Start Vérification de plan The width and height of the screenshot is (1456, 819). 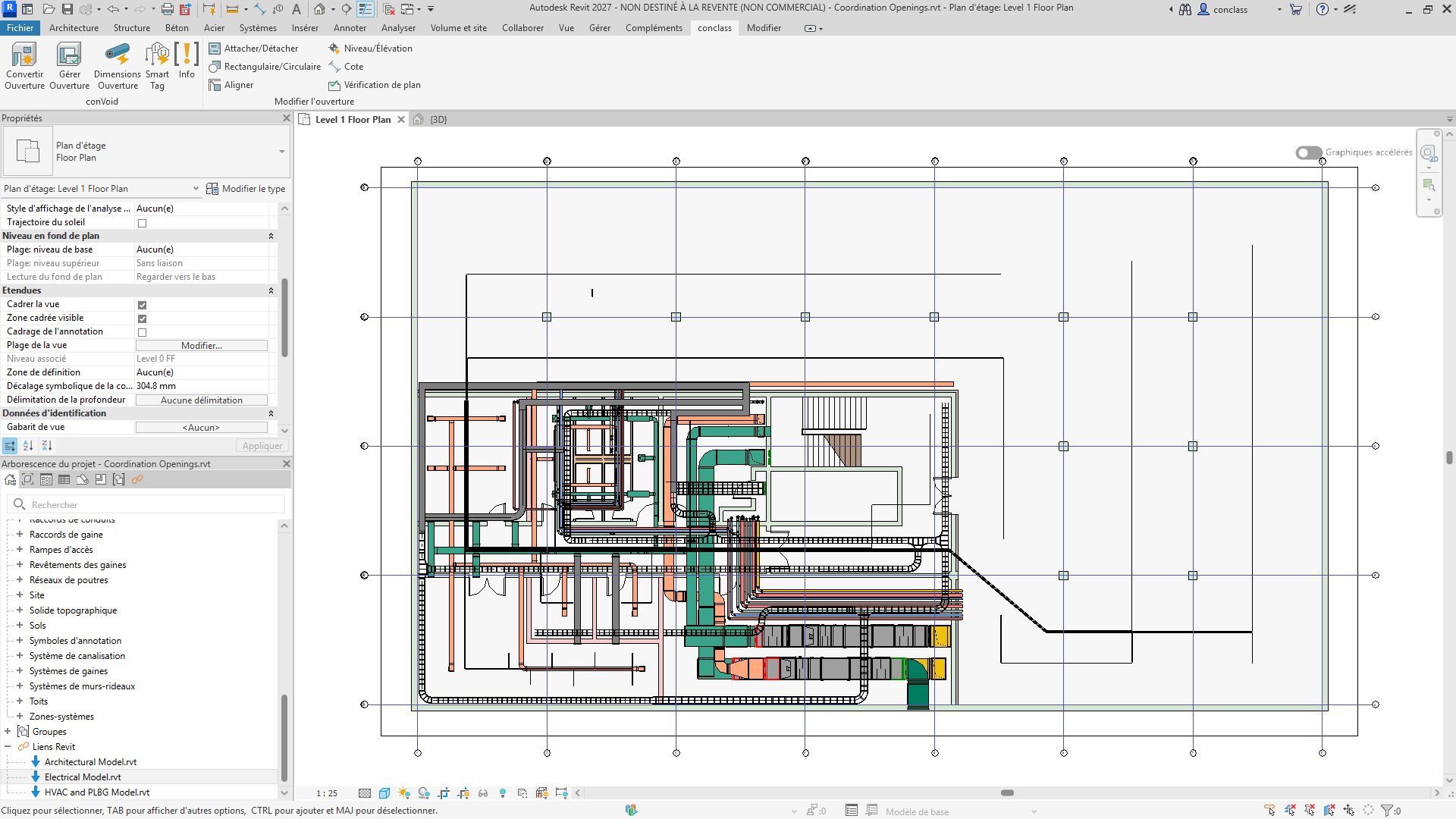[x=375, y=85]
